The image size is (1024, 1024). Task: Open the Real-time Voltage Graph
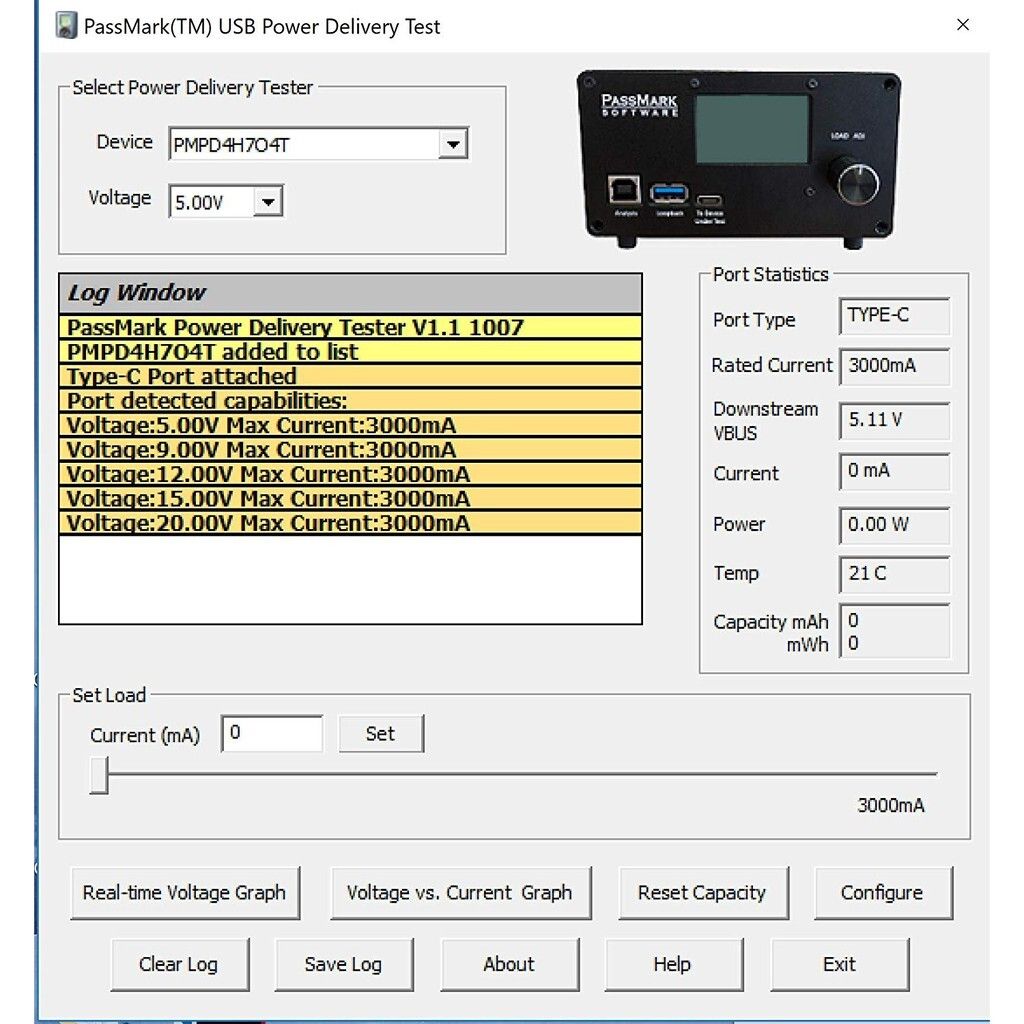[184, 893]
